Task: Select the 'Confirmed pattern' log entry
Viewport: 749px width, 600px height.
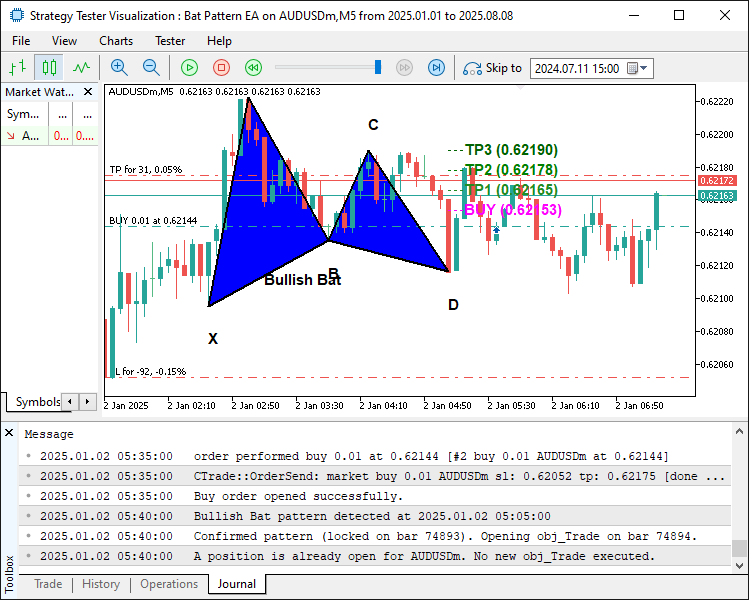Action: (375, 536)
